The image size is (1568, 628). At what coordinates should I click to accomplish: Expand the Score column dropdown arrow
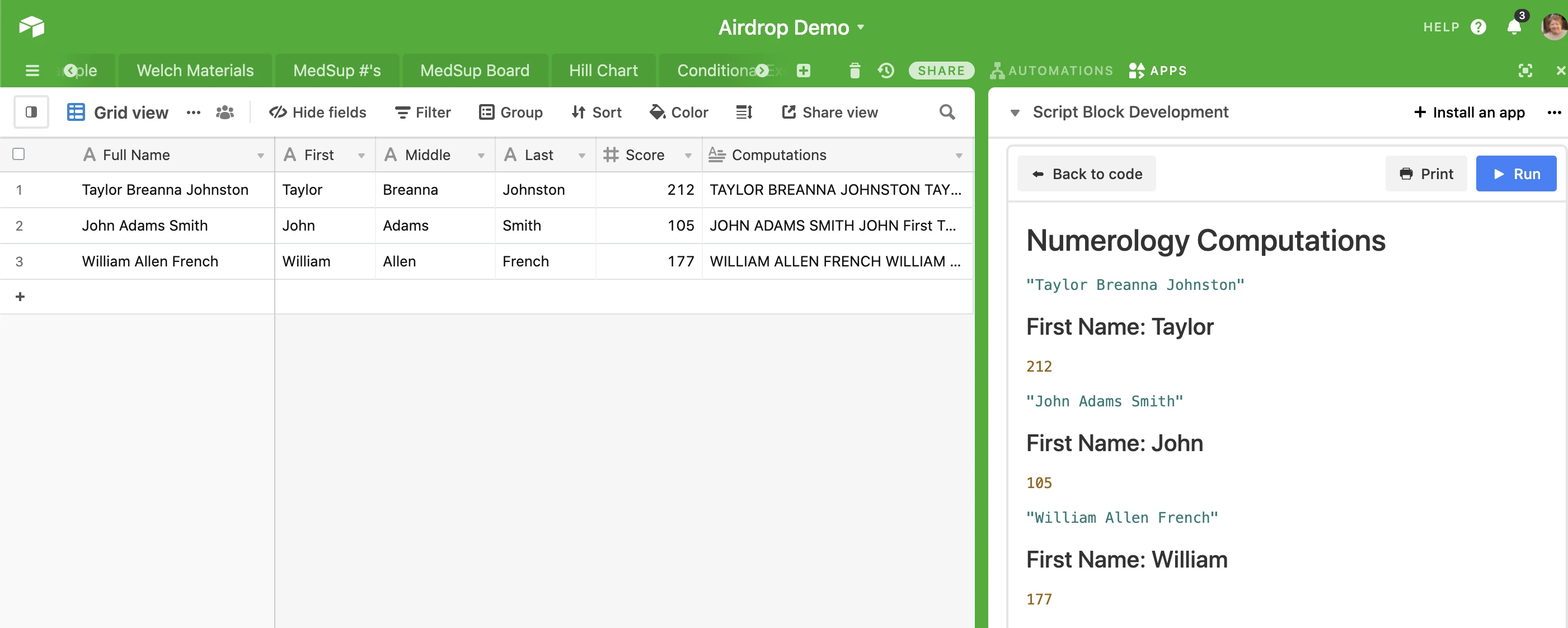(x=688, y=156)
